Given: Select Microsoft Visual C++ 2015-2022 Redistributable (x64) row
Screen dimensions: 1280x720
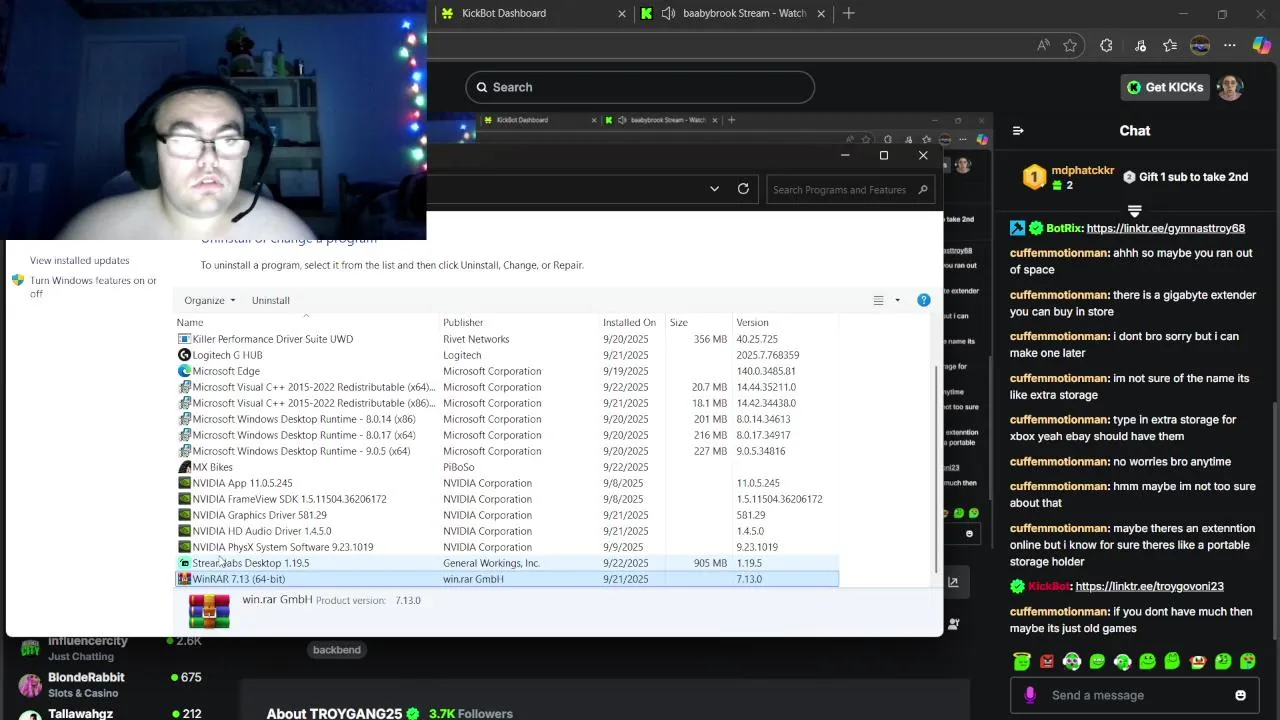Looking at the screenshot, I should pyautogui.click(x=507, y=387).
